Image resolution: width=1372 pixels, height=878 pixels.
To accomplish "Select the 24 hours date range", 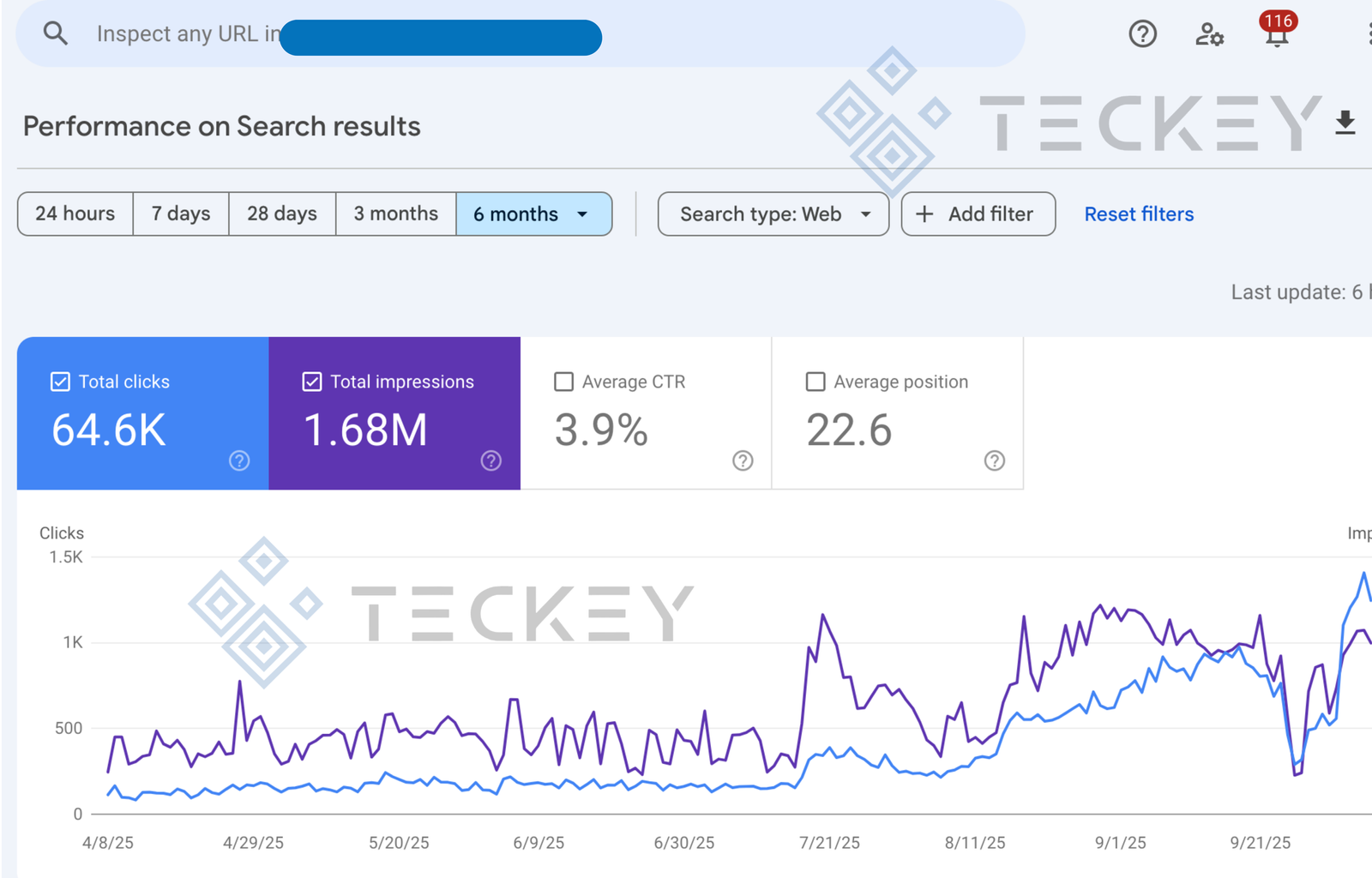I will (75, 214).
